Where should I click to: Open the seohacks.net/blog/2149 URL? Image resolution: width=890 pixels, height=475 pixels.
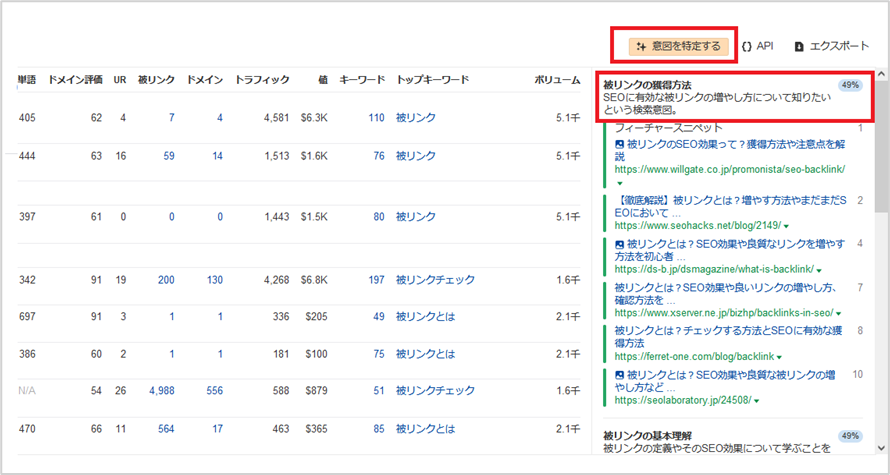698,225
